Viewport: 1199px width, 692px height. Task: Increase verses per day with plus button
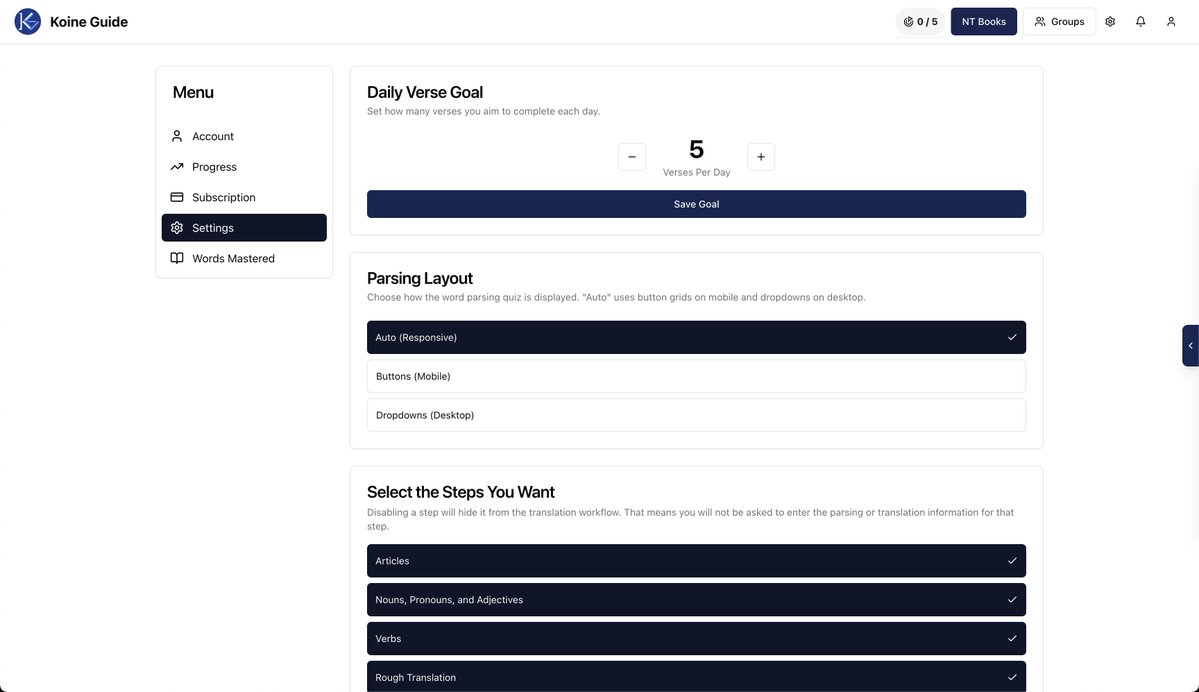pos(761,157)
